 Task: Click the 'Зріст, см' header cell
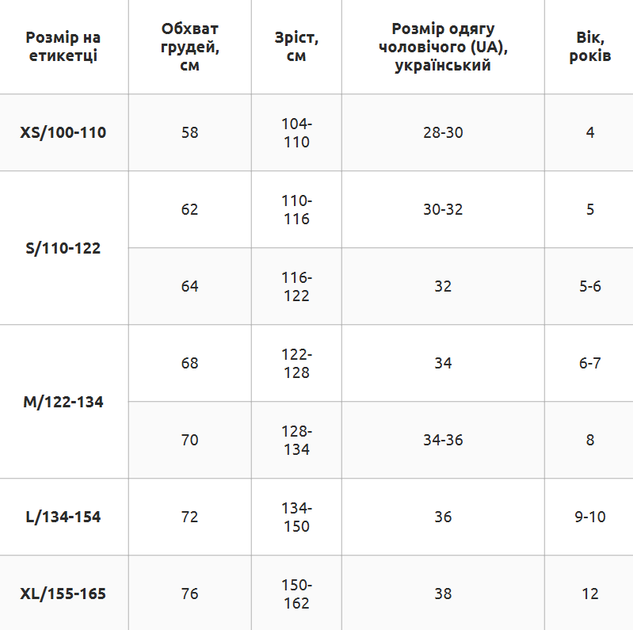tap(296, 46)
